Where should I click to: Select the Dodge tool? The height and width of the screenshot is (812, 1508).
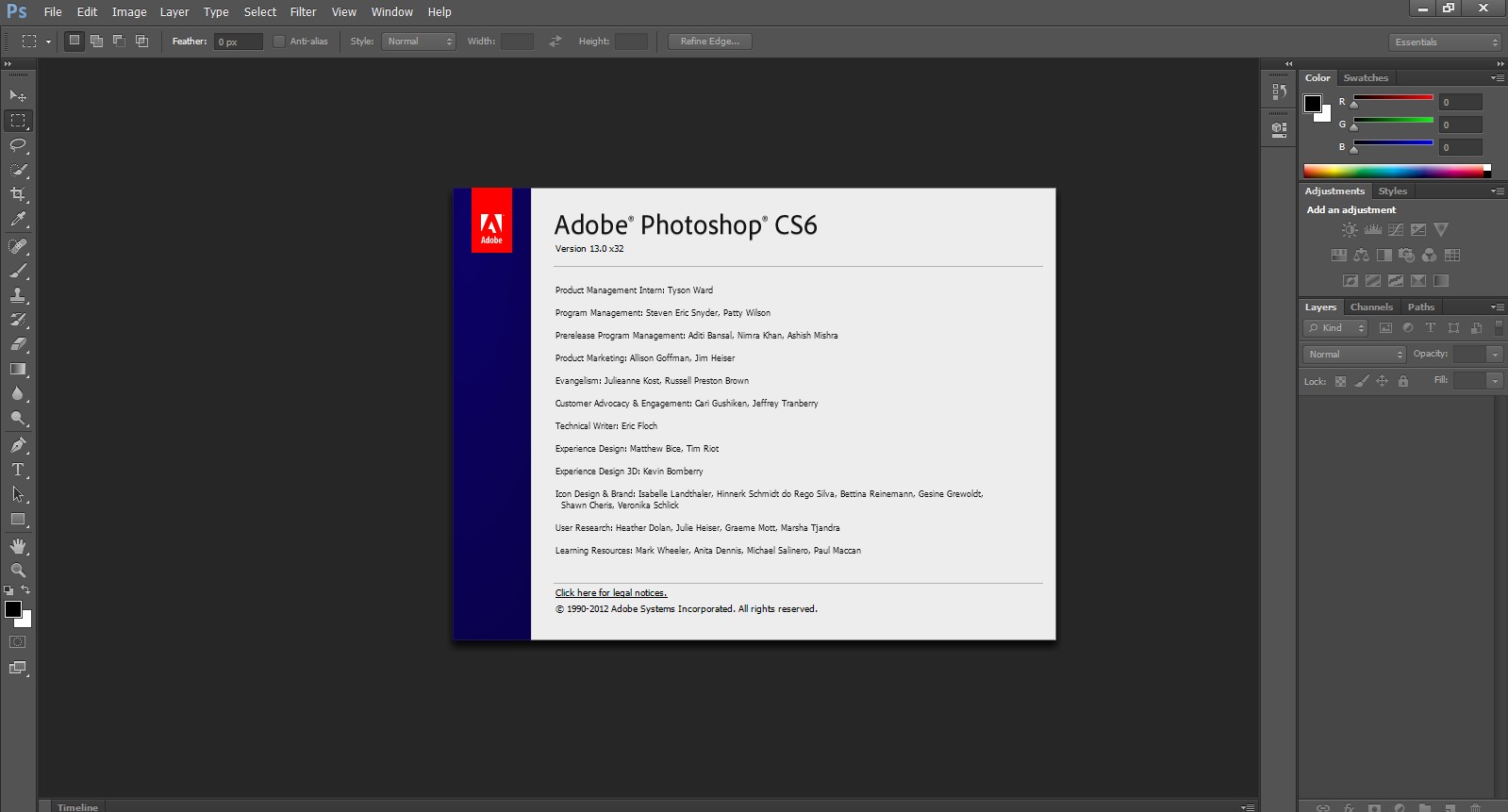(x=18, y=418)
